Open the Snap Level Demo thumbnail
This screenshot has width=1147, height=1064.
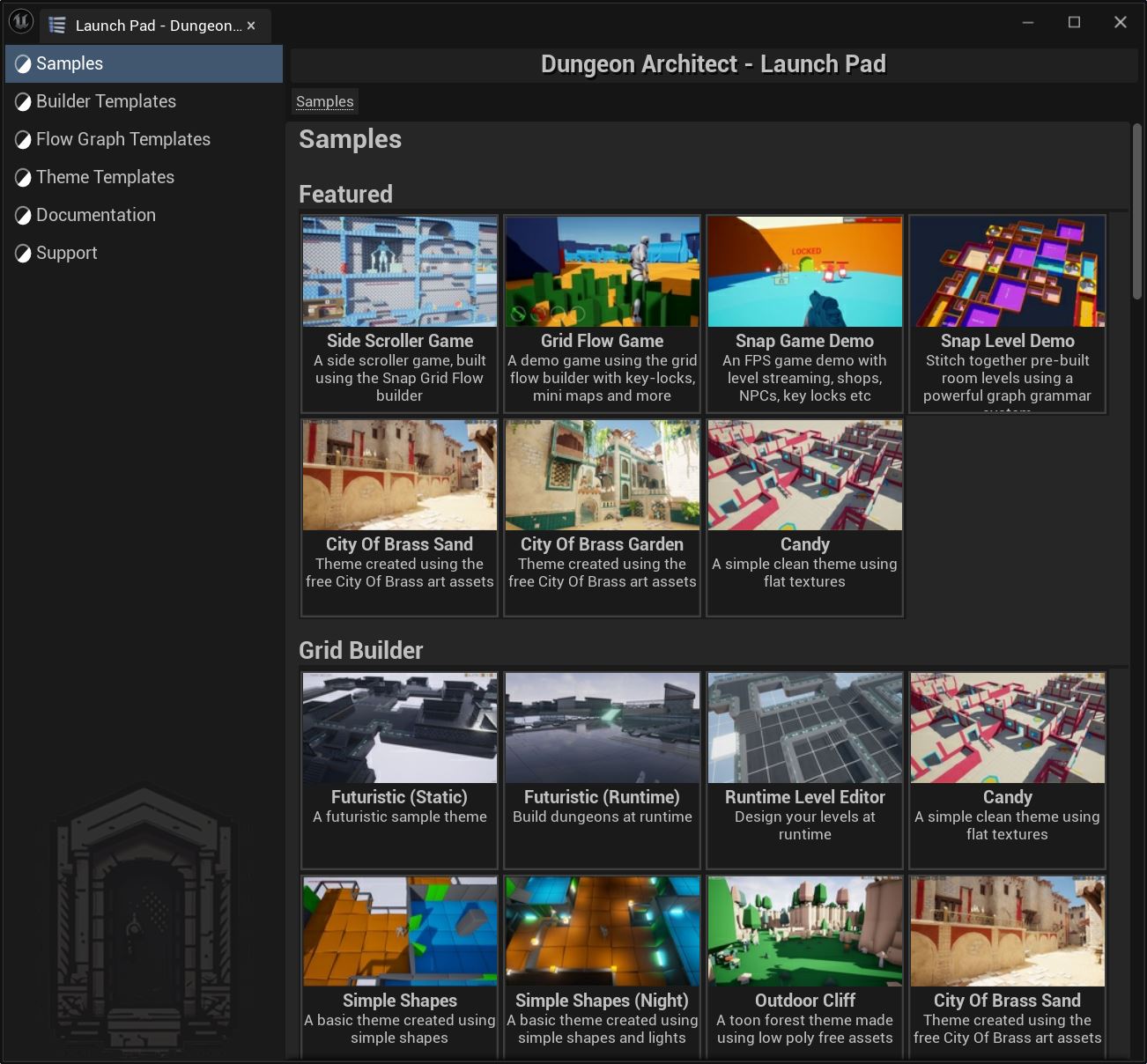tap(1008, 271)
